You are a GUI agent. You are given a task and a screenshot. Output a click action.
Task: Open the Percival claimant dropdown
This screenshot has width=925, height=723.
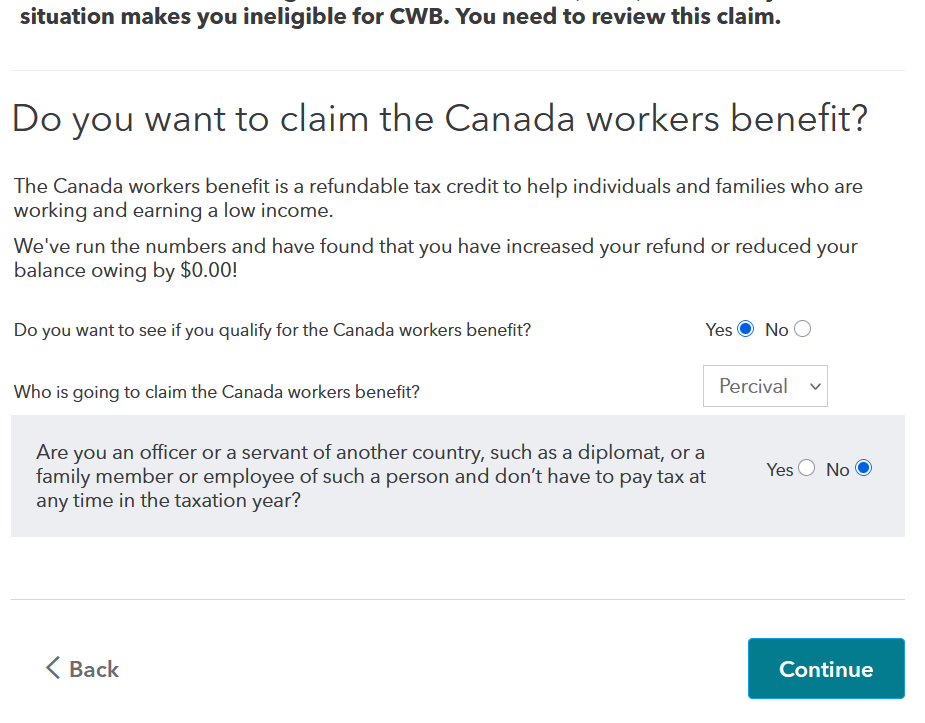765,386
